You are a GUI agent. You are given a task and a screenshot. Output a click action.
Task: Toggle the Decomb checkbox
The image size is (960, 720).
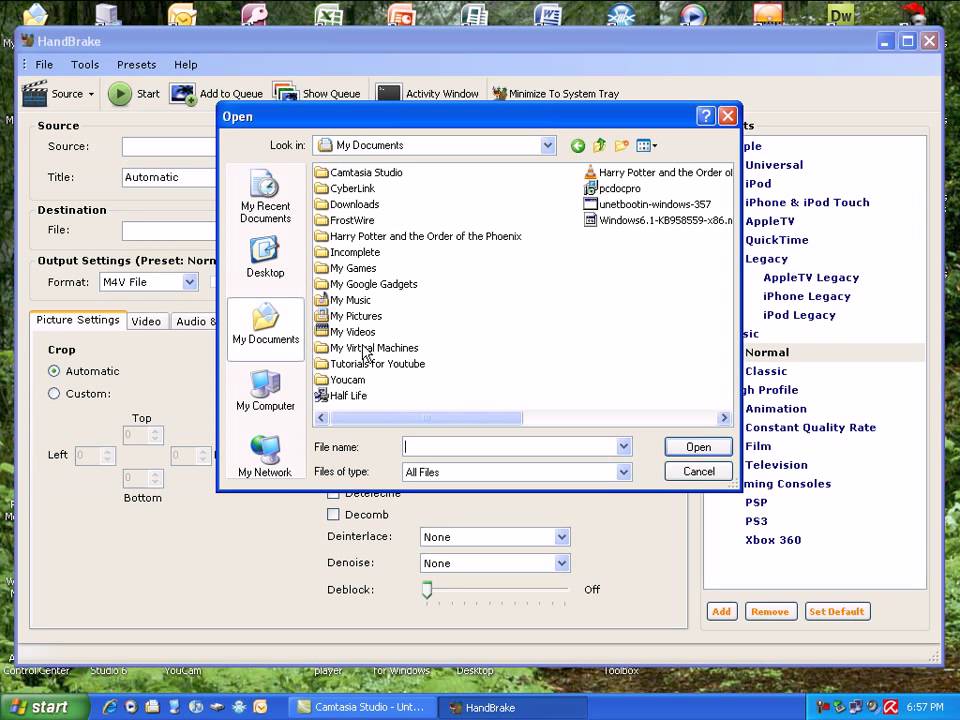pos(333,514)
